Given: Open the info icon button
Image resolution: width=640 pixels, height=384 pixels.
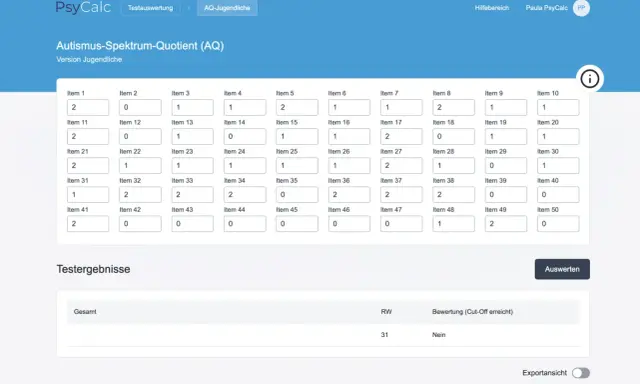Looking at the screenshot, I should [x=589, y=79].
